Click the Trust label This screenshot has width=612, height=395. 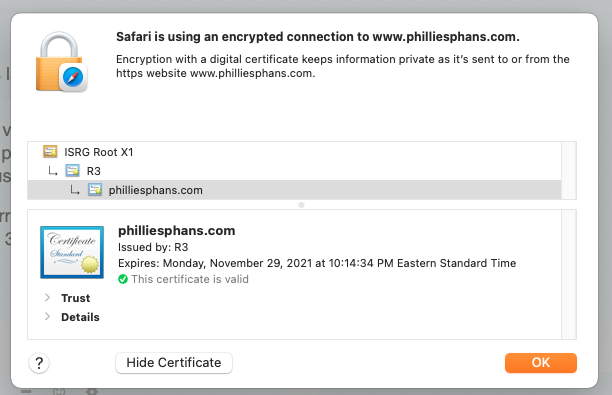pyautogui.click(x=75, y=298)
